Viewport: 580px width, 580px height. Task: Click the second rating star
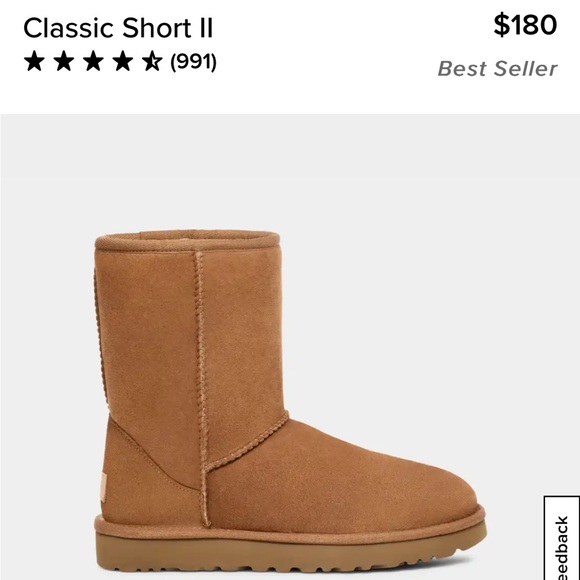pyautogui.click(x=64, y=61)
